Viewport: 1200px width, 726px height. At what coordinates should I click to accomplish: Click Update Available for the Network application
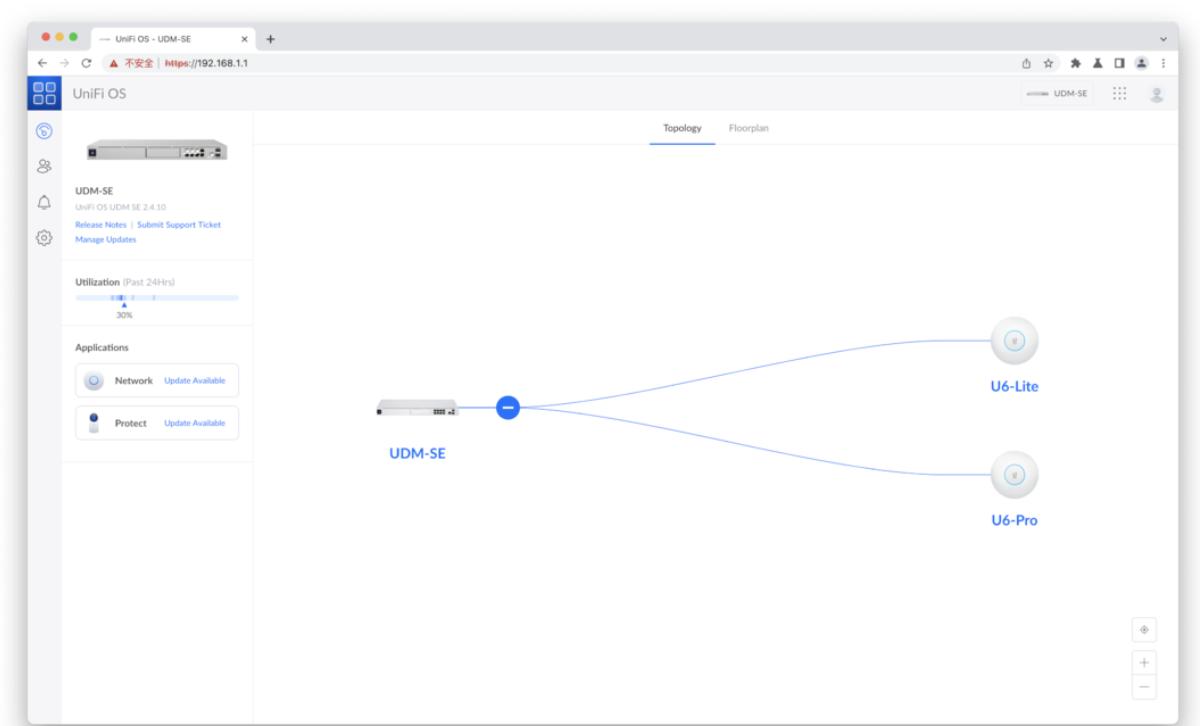click(x=195, y=381)
